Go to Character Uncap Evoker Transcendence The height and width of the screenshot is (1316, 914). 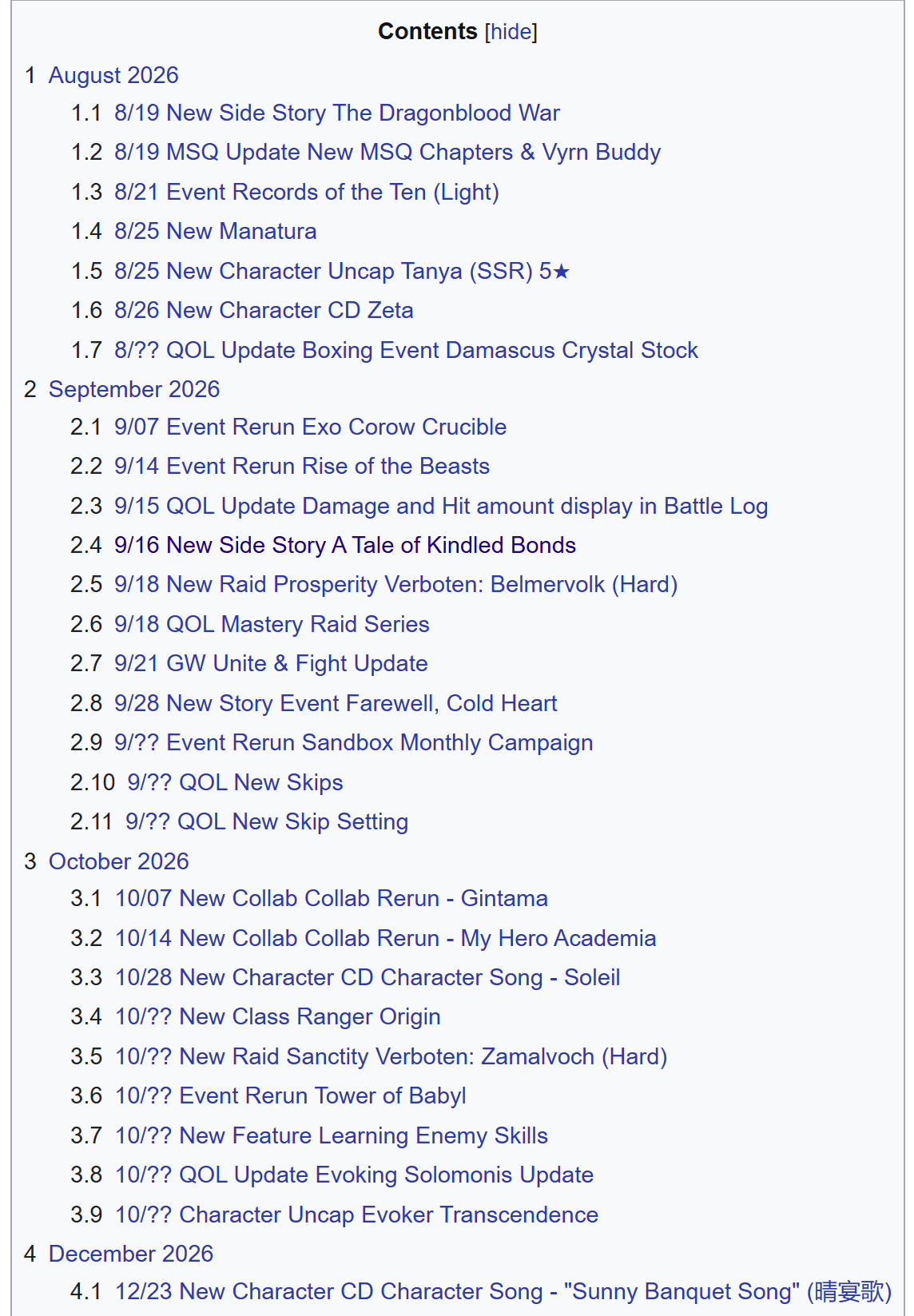[357, 1215]
